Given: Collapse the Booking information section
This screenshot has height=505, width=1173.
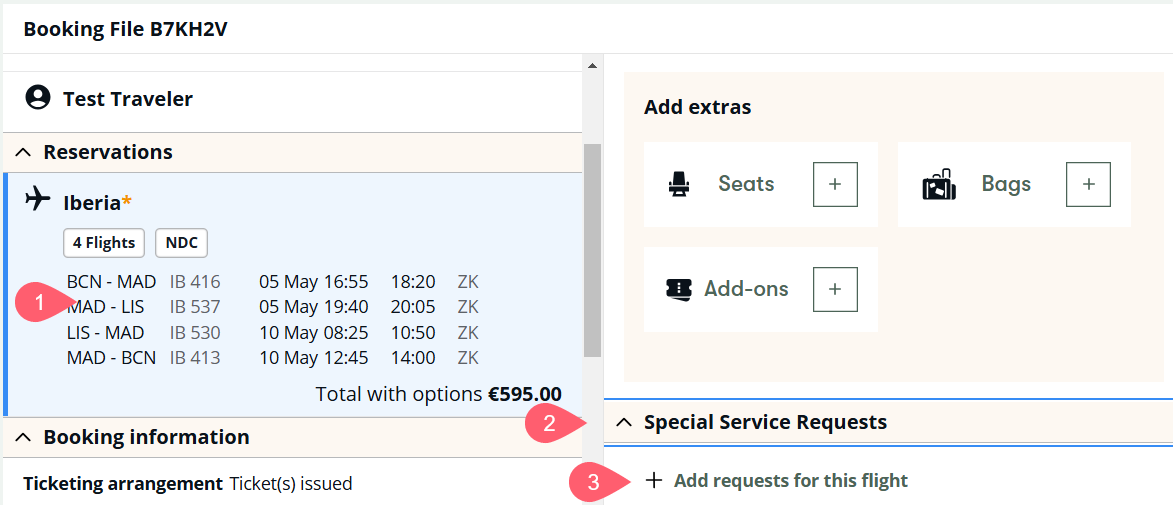Looking at the screenshot, I should point(25,438).
